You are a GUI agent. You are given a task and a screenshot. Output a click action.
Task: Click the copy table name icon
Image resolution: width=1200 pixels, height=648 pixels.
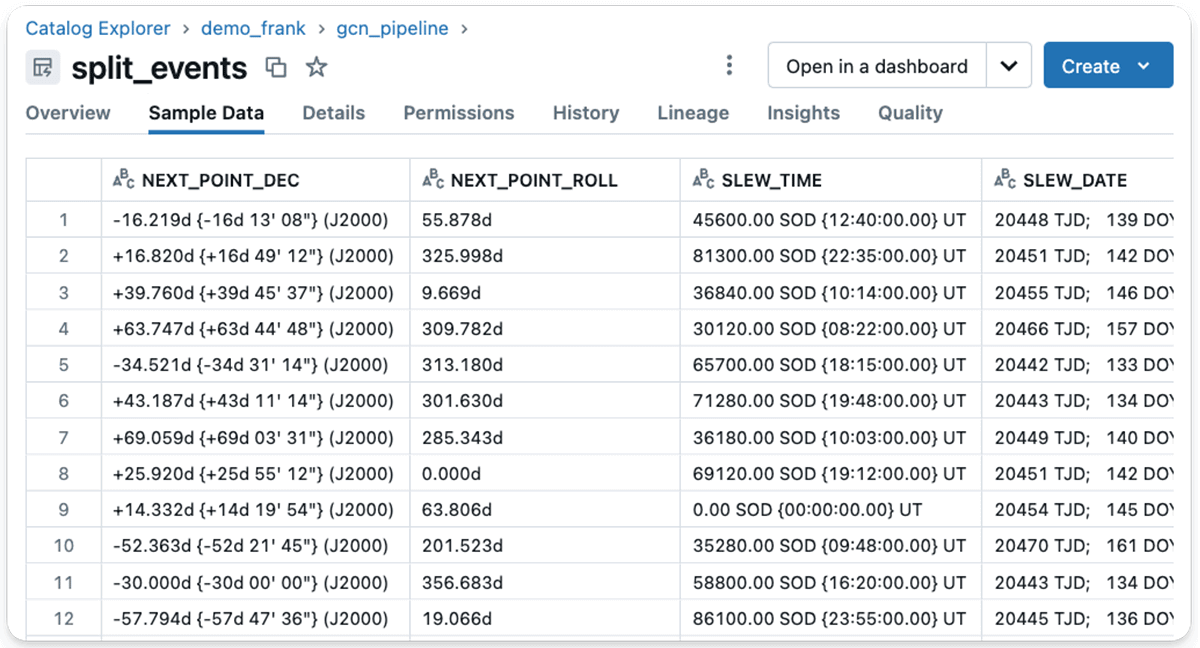tap(276, 67)
